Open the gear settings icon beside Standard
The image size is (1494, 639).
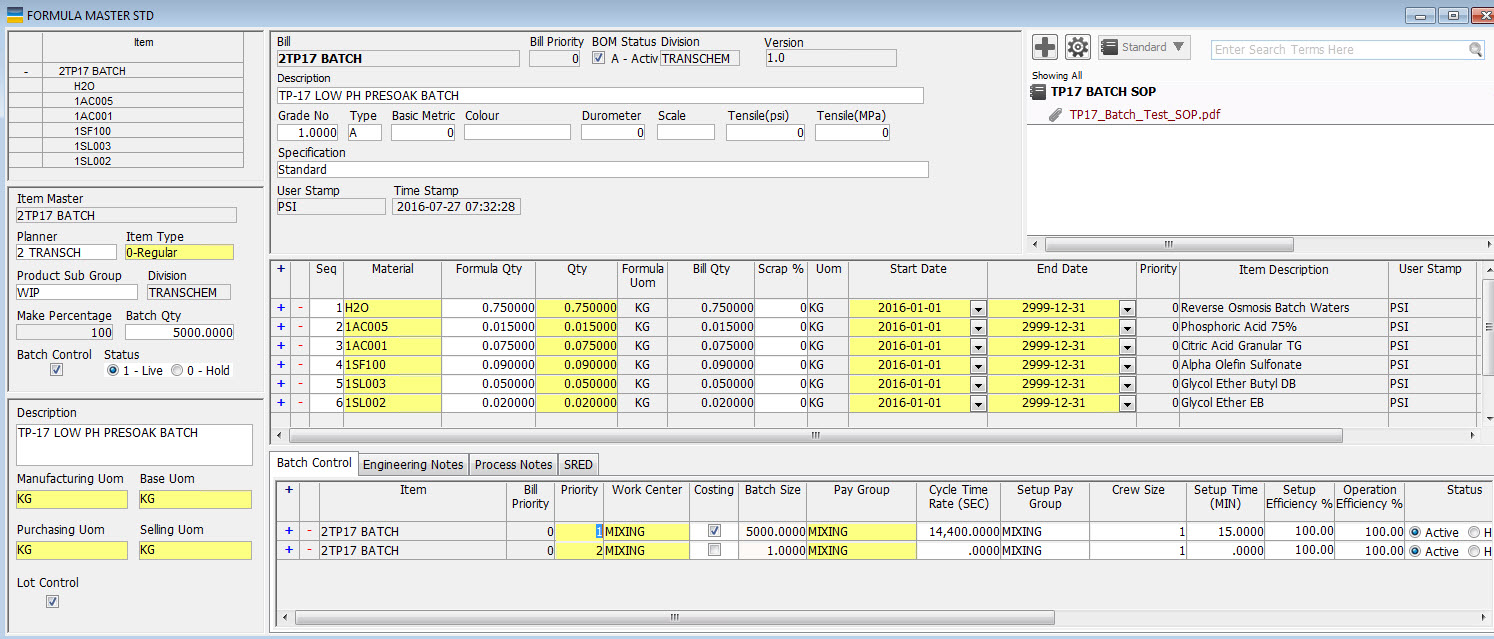point(1077,47)
